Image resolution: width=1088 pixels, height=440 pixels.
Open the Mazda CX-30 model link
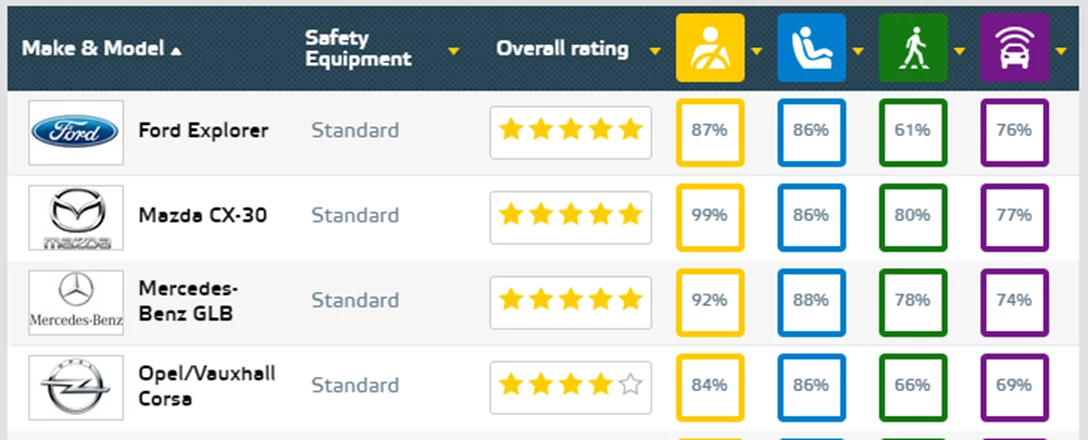pos(203,216)
